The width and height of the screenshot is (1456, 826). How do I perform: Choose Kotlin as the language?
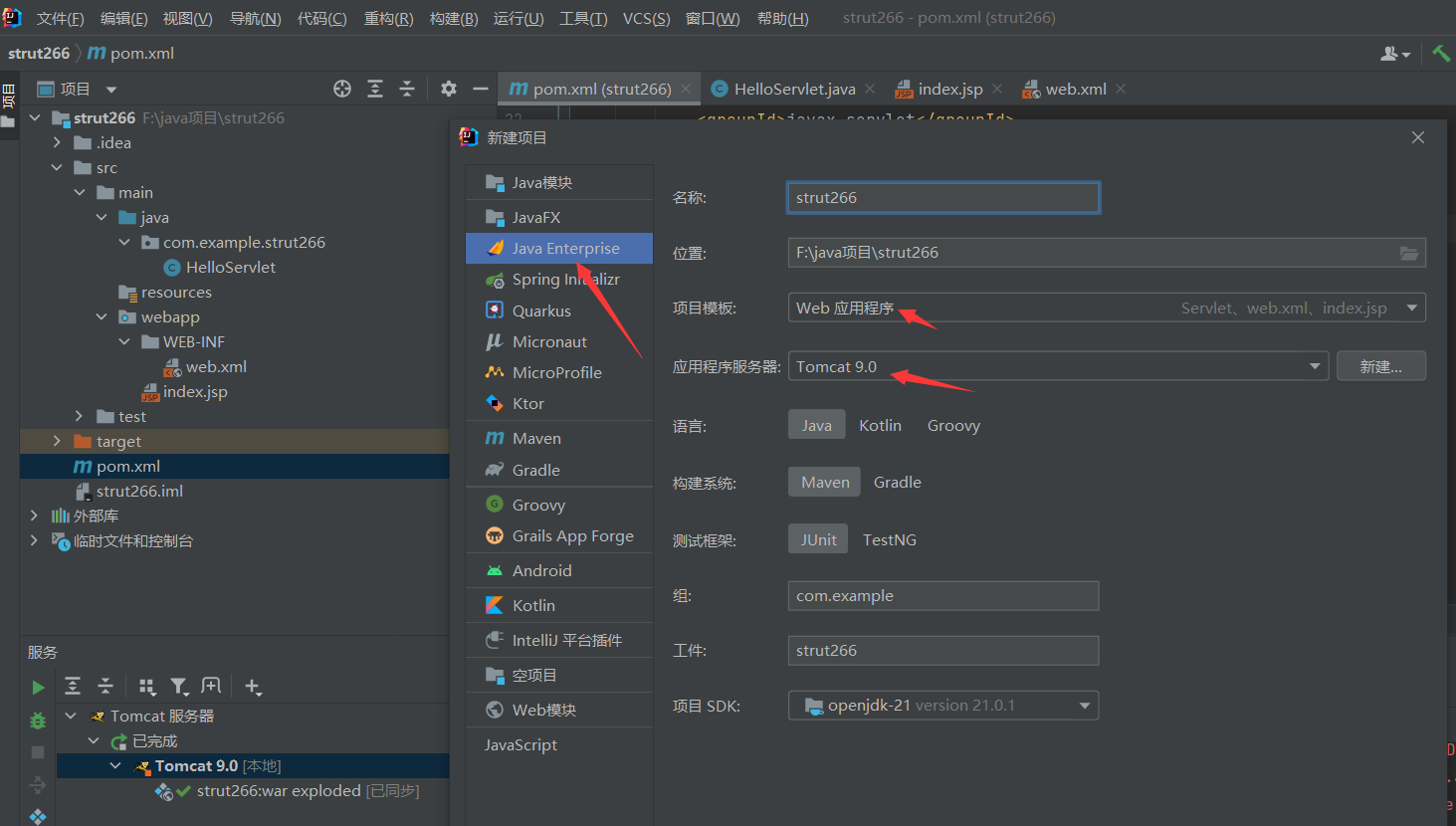(881, 425)
